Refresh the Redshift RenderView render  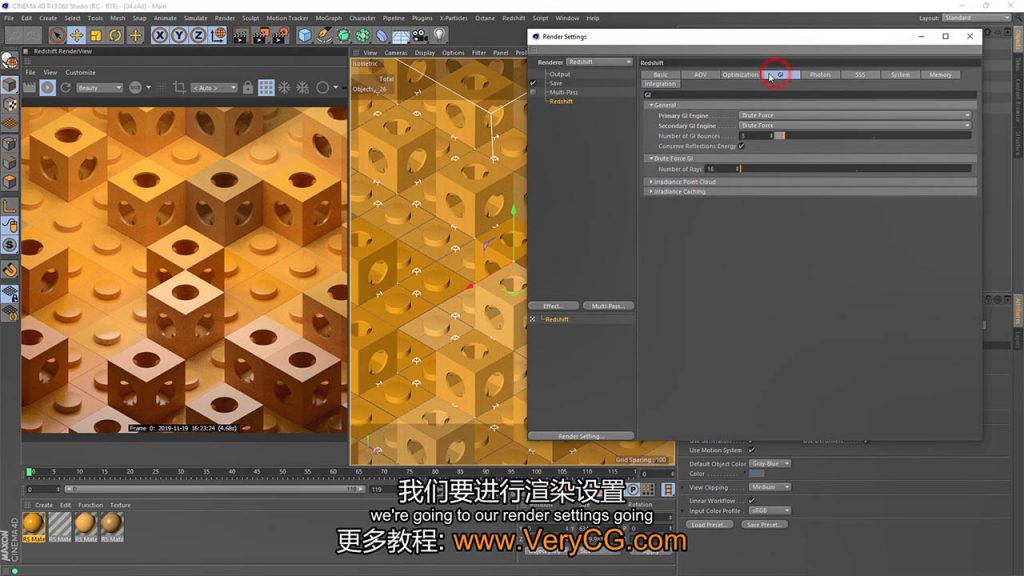[x=65, y=88]
